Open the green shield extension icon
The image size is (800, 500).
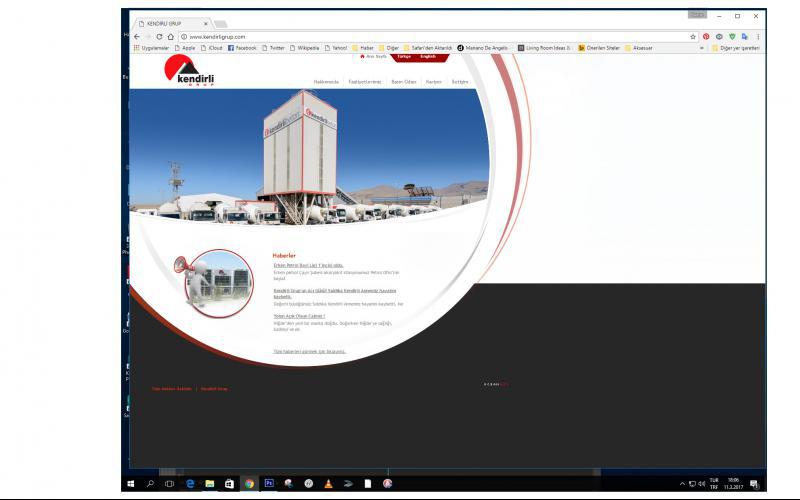[732, 37]
